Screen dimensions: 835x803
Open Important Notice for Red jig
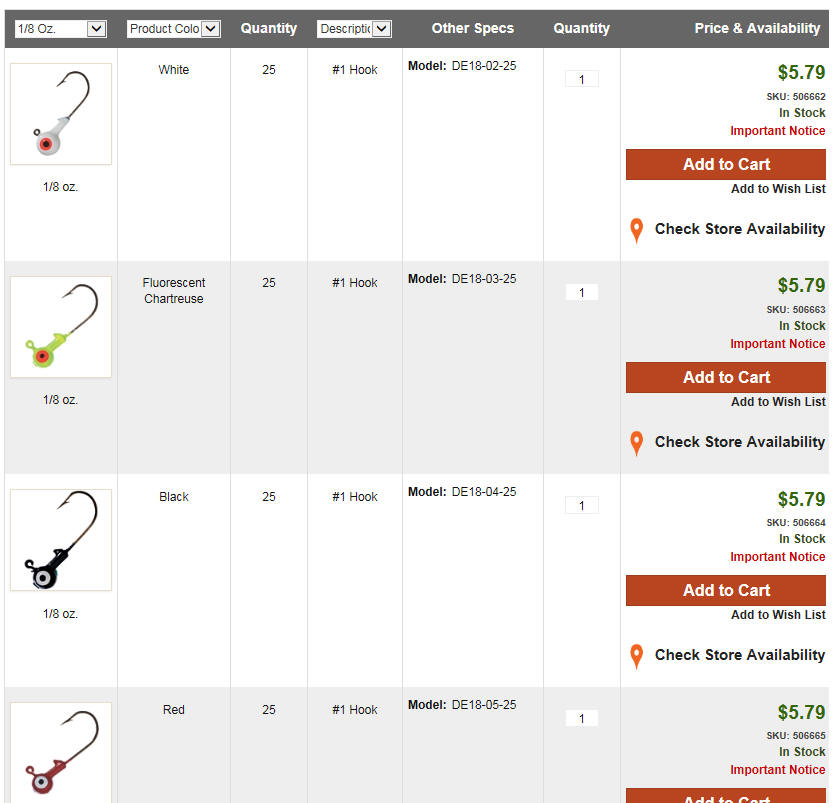777,770
